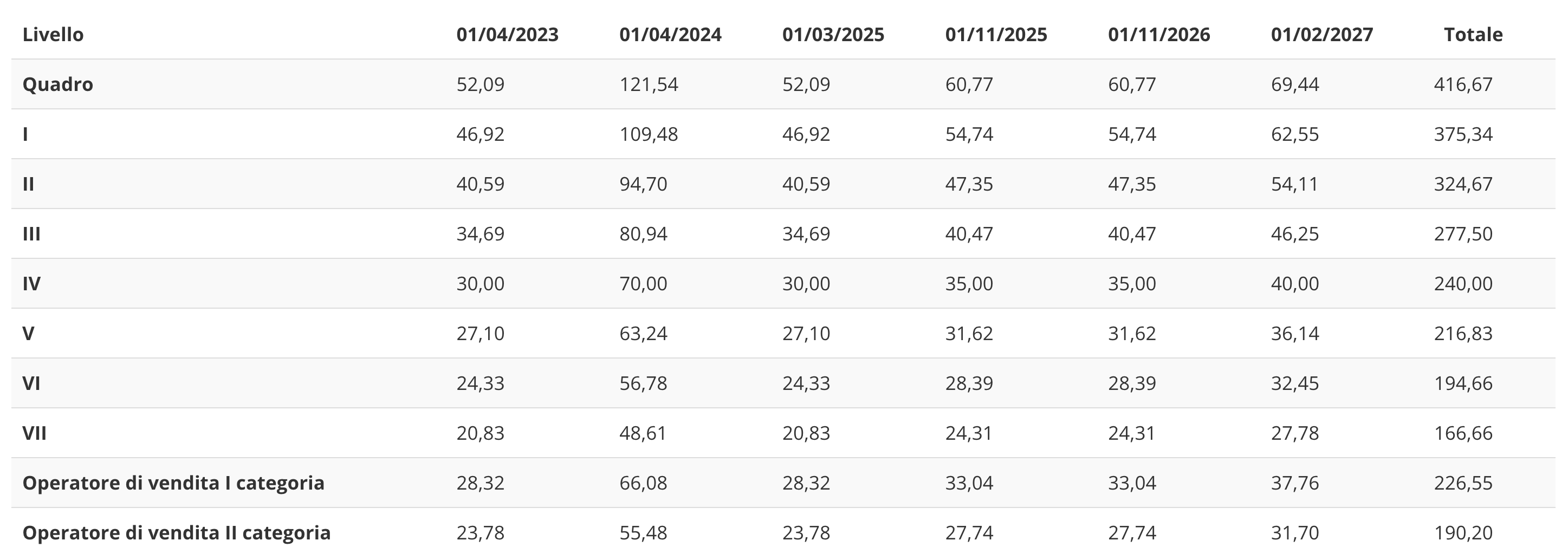The width and height of the screenshot is (1568, 560).
Task: Click the 63,24 cell in row V
Action: (x=643, y=334)
